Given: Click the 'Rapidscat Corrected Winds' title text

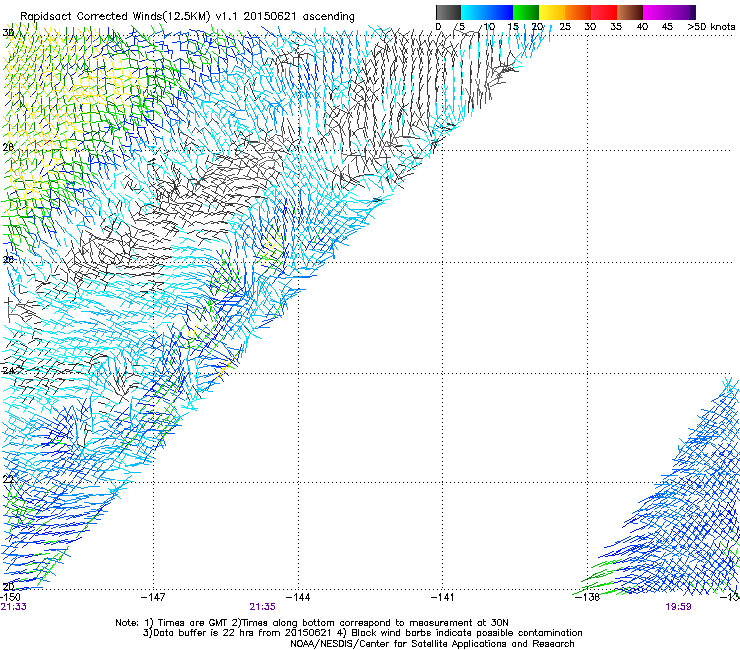Looking at the screenshot, I should (x=92, y=16).
